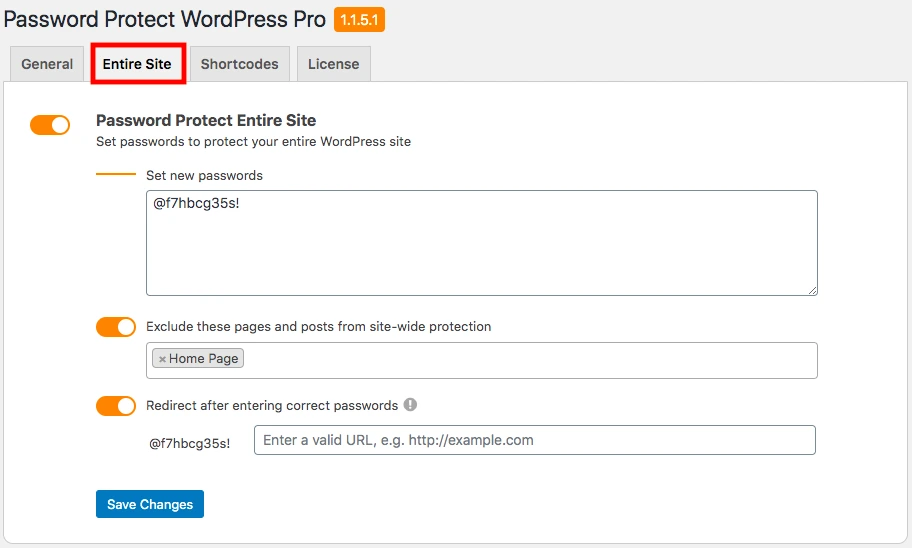Remove Home Page tag with x icon
Image resolution: width=912 pixels, height=548 pixels.
[162, 359]
